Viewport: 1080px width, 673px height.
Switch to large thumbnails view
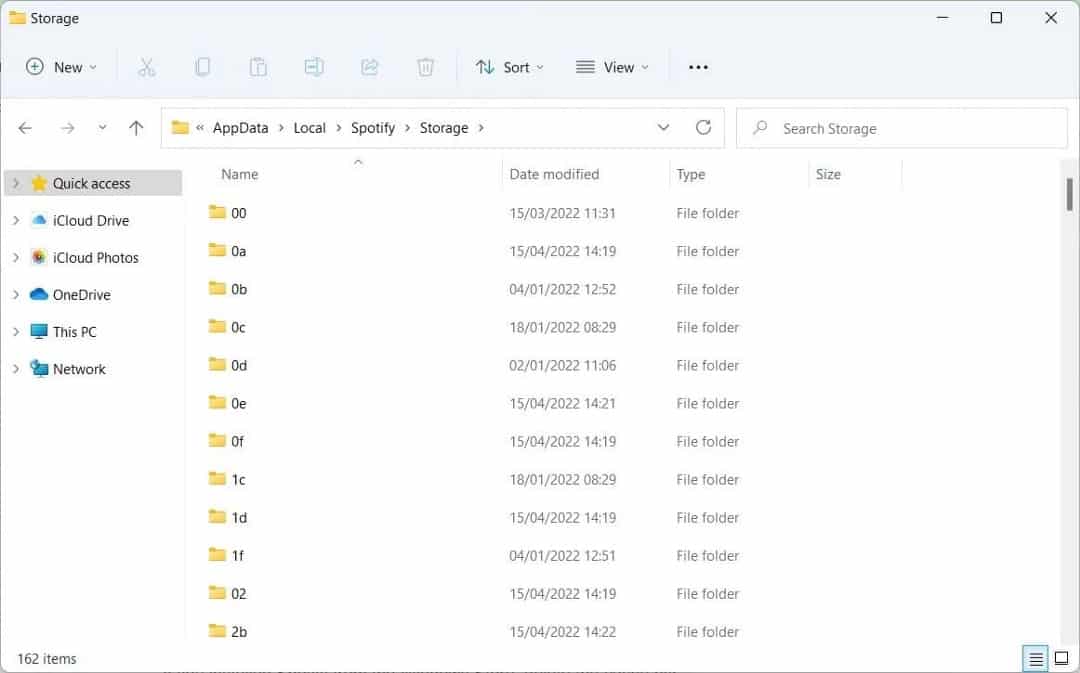(1059, 659)
